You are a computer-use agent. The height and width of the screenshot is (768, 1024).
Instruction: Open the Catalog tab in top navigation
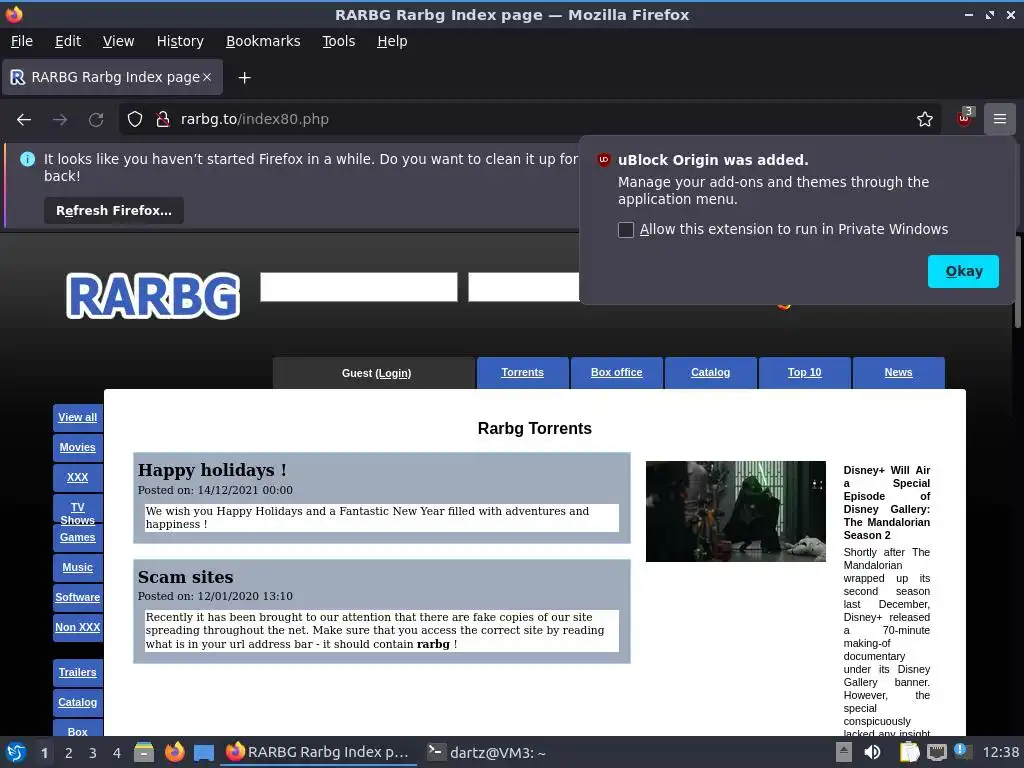click(x=711, y=372)
